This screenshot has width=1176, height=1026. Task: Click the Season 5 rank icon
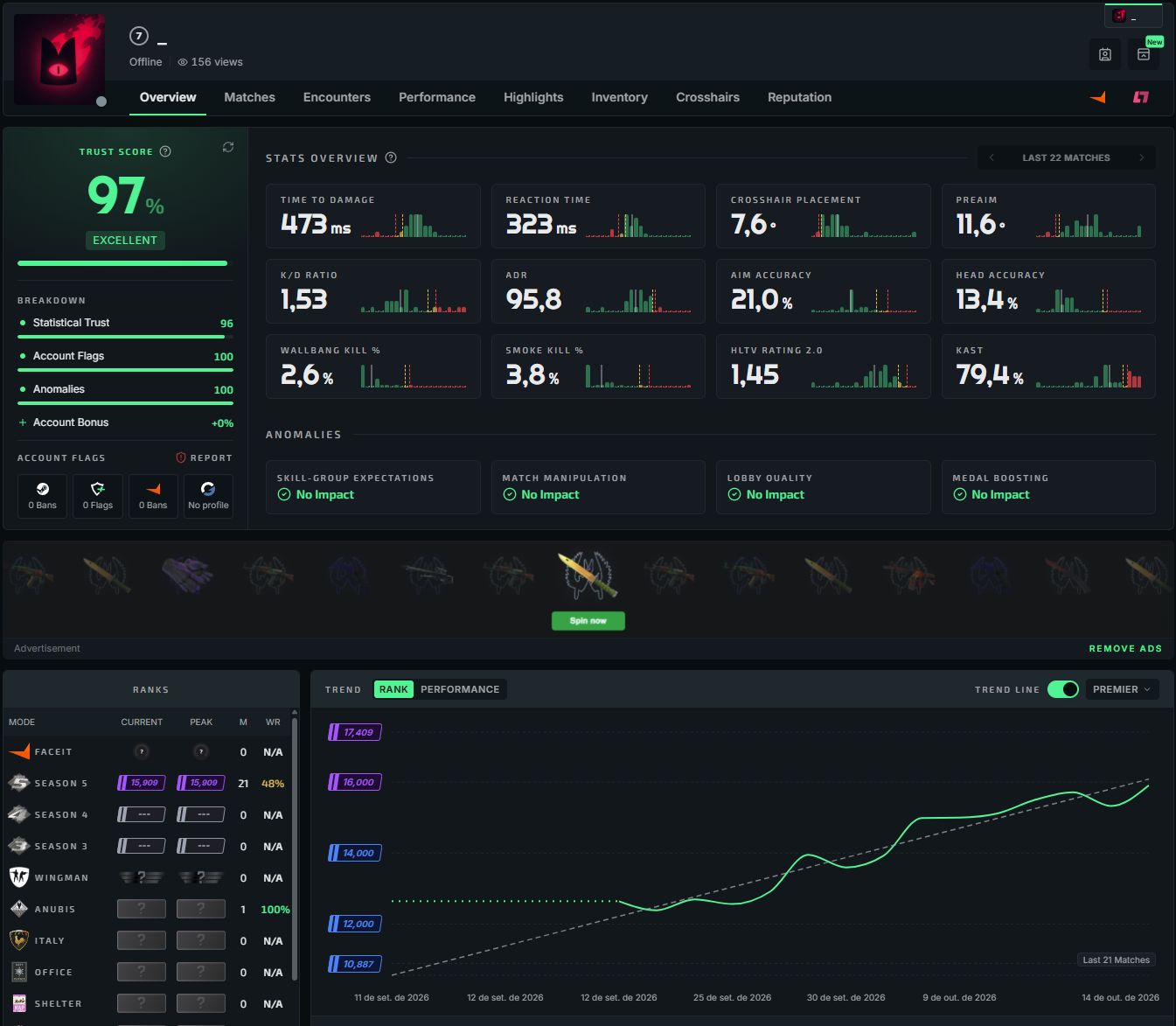tap(19, 783)
